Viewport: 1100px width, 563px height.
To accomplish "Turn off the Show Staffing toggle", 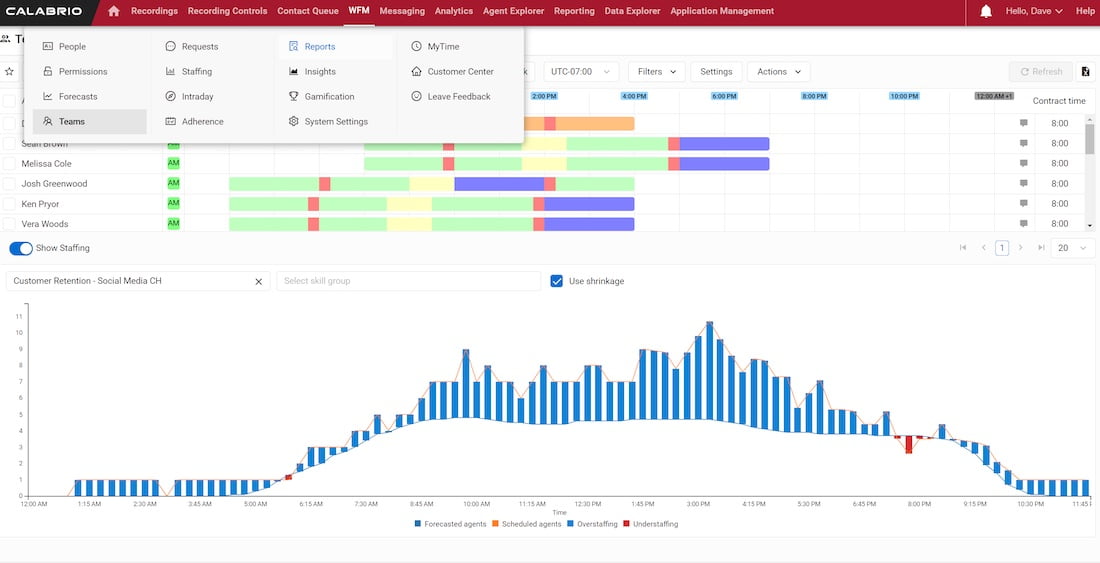I will (x=20, y=248).
